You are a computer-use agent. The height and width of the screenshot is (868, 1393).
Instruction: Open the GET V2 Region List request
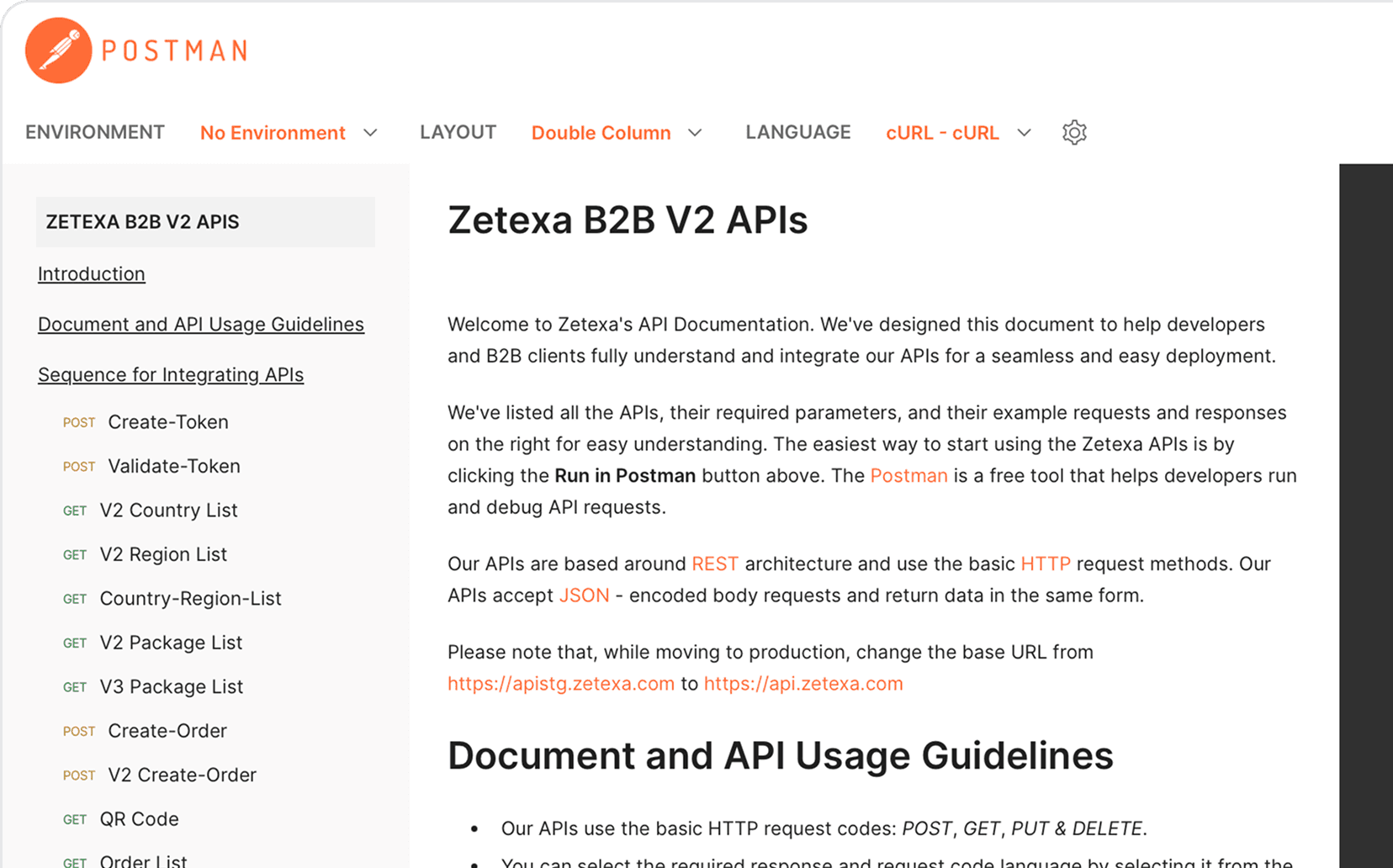(163, 554)
